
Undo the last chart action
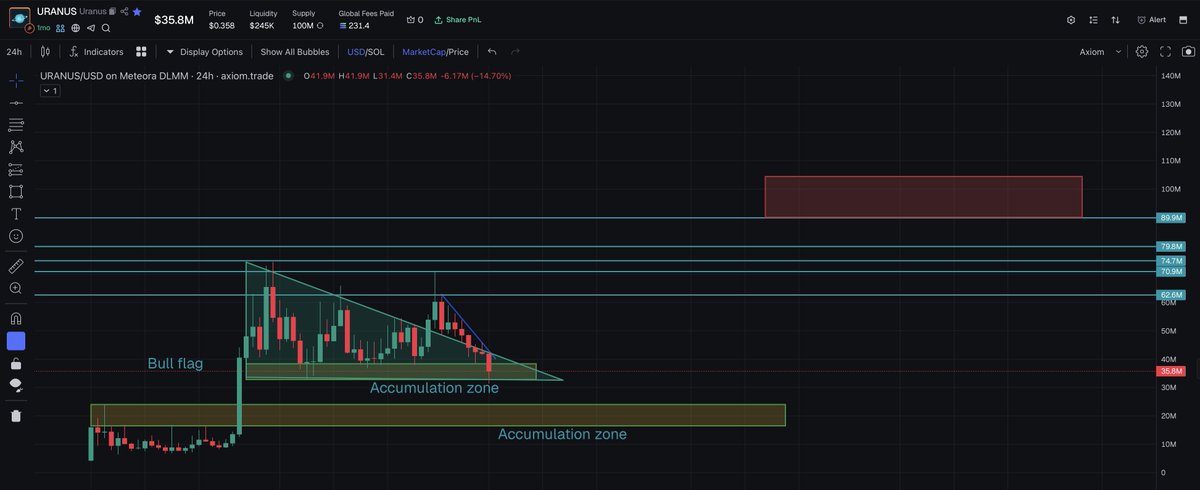click(x=492, y=51)
